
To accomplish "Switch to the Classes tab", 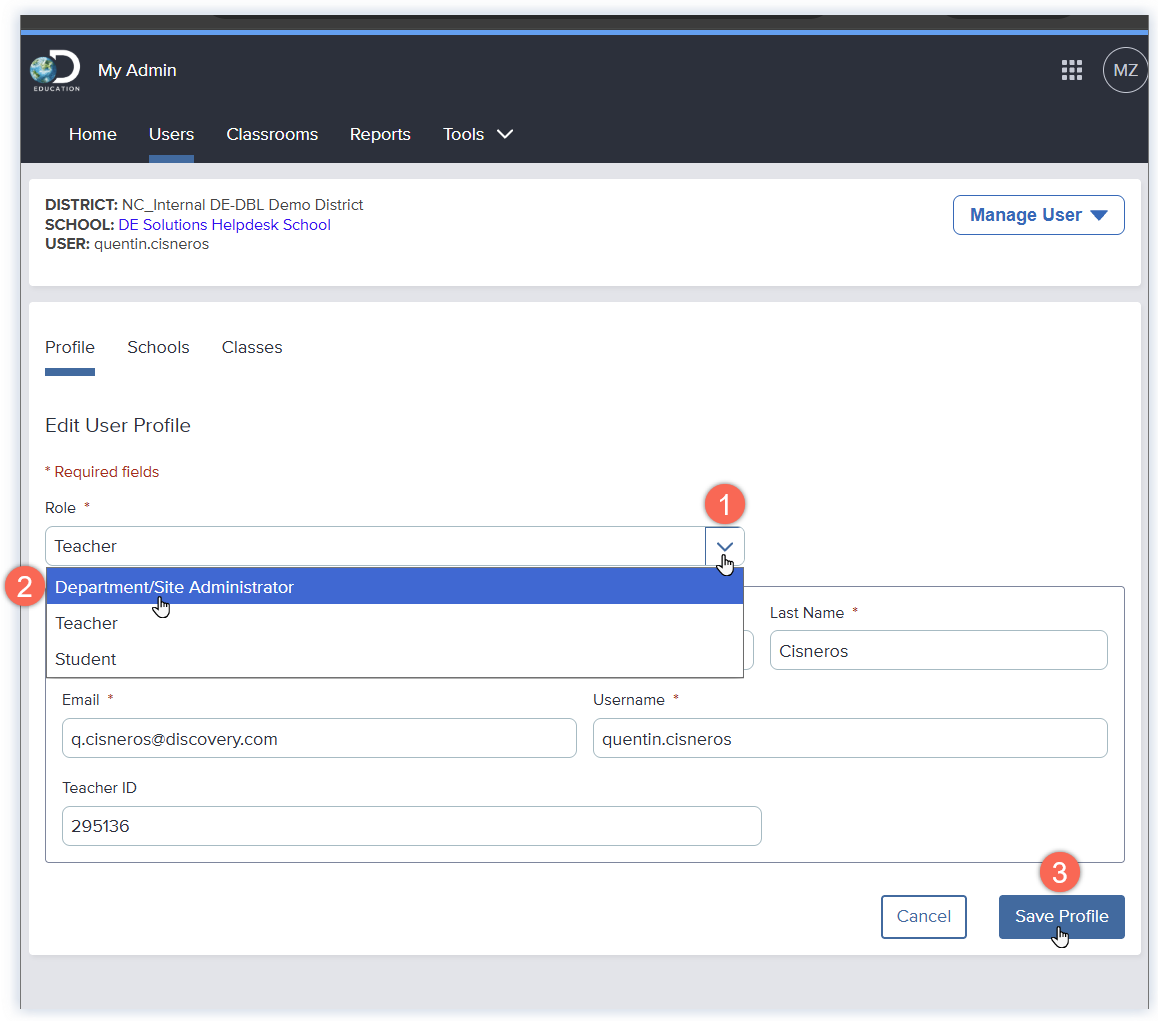I will [x=252, y=348].
